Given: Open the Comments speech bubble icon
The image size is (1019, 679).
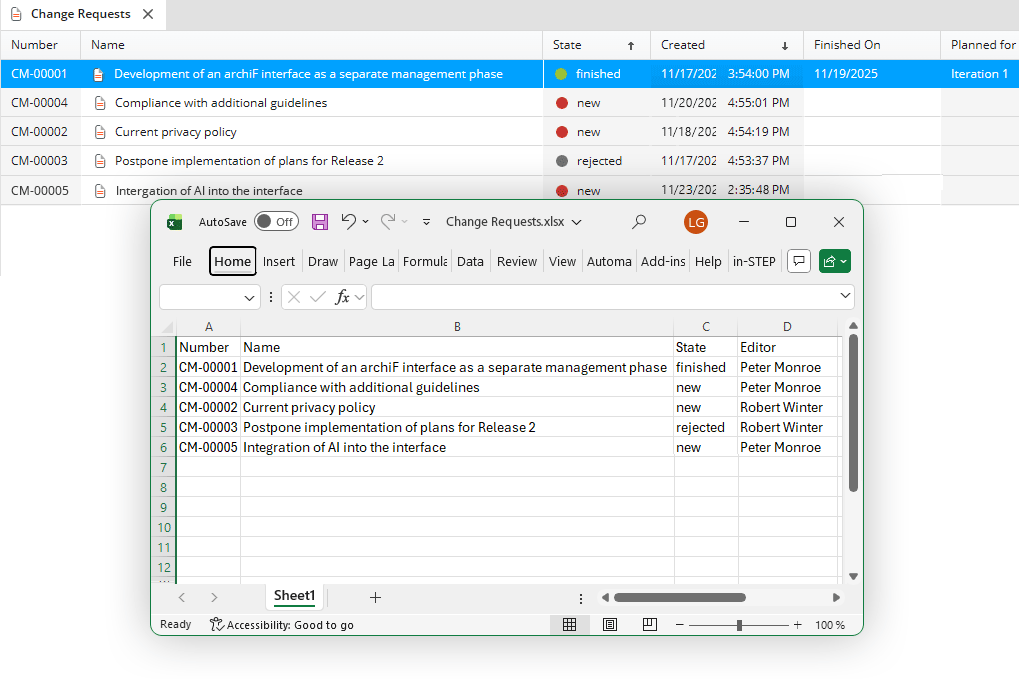Looking at the screenshot, I should (798, 261).
